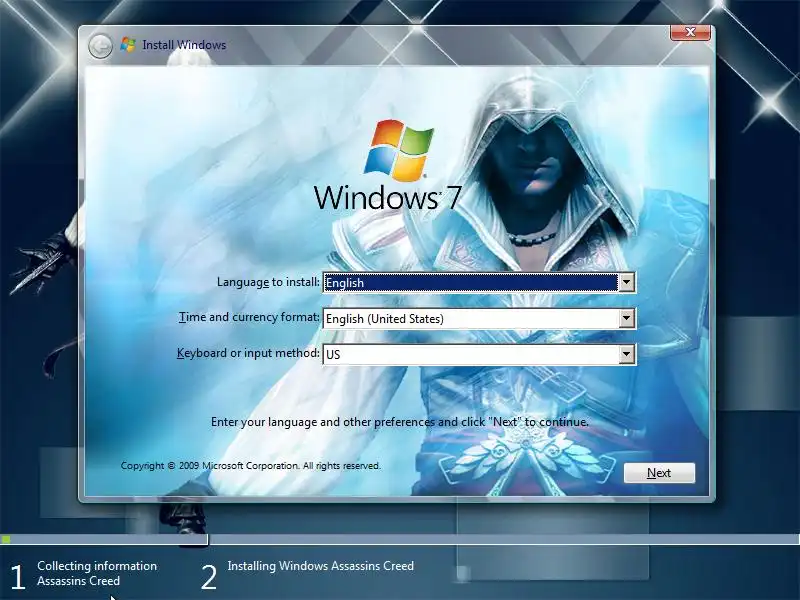Viewport: 800px width, 600px height.
Task: Click the Install Windows title text
Action: coord(184,45)
